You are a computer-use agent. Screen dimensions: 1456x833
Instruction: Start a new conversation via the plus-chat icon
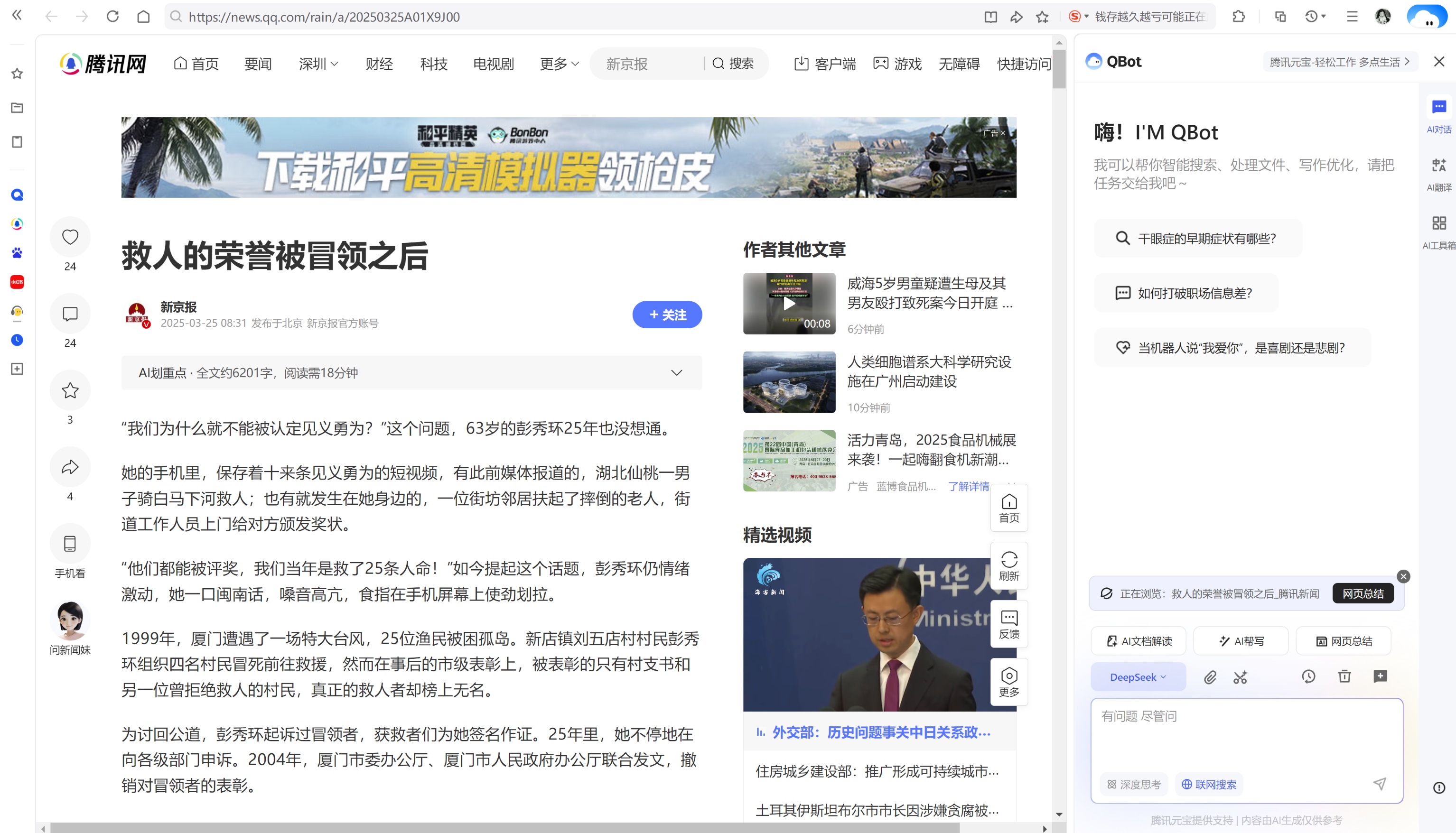point(1381,677)
